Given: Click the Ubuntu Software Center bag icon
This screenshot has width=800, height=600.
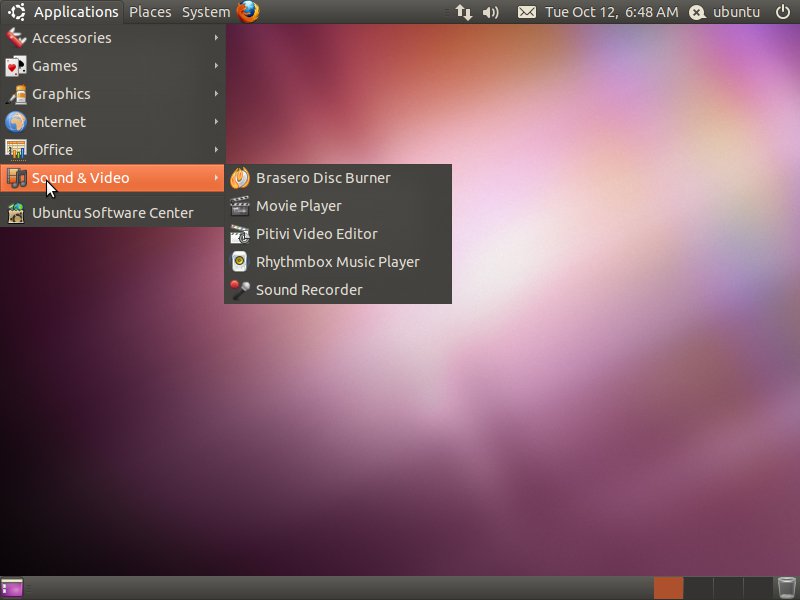Looking at the screenshot, I should (16, 213).
